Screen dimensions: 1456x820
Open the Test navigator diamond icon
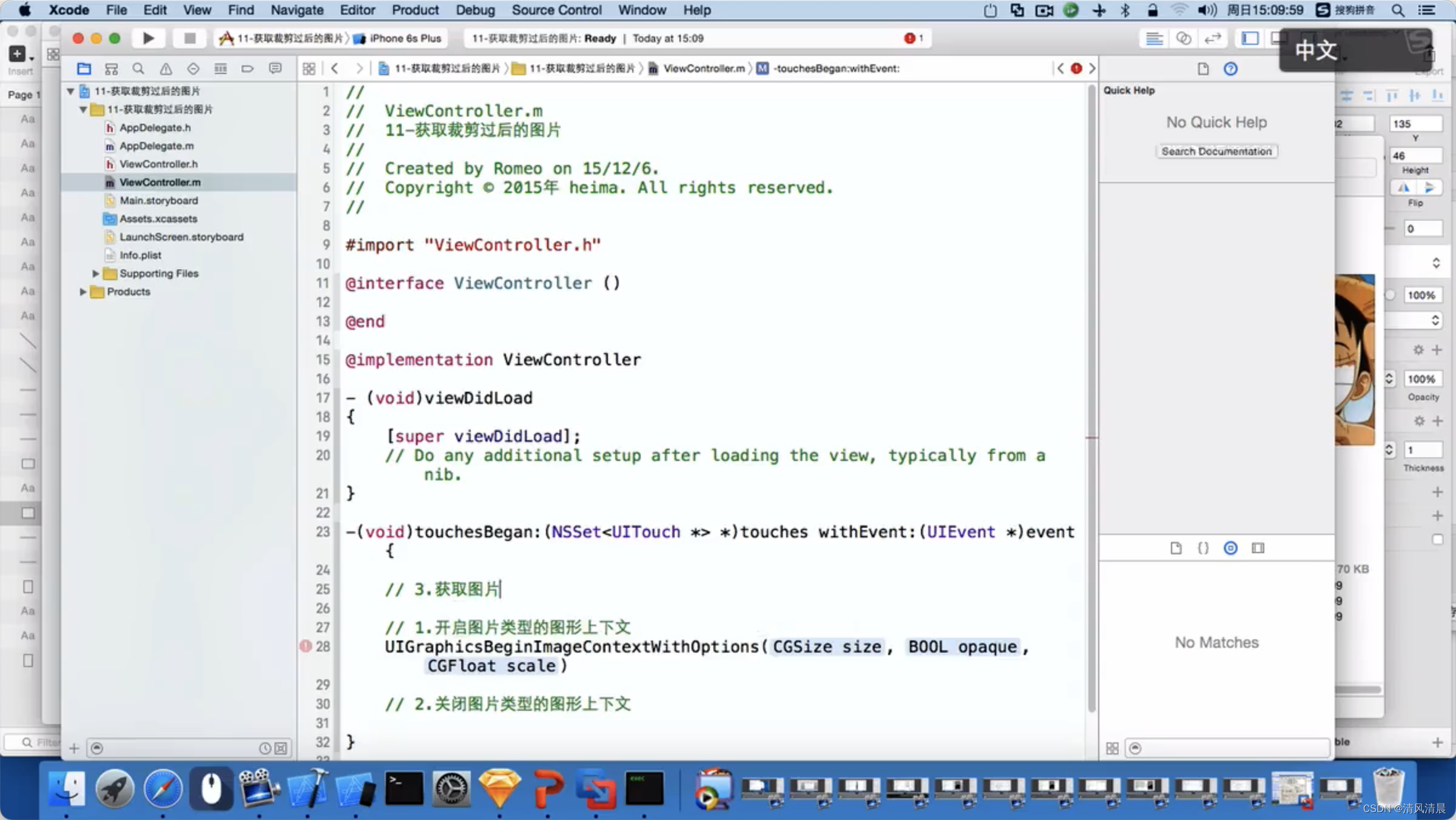pos(193,69)
